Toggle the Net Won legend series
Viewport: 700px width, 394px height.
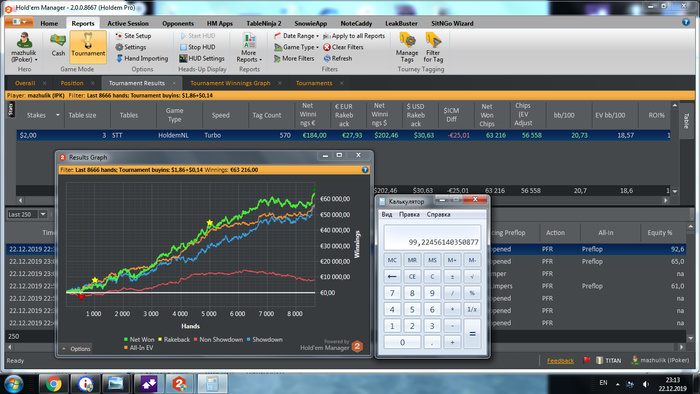[139, 340]
